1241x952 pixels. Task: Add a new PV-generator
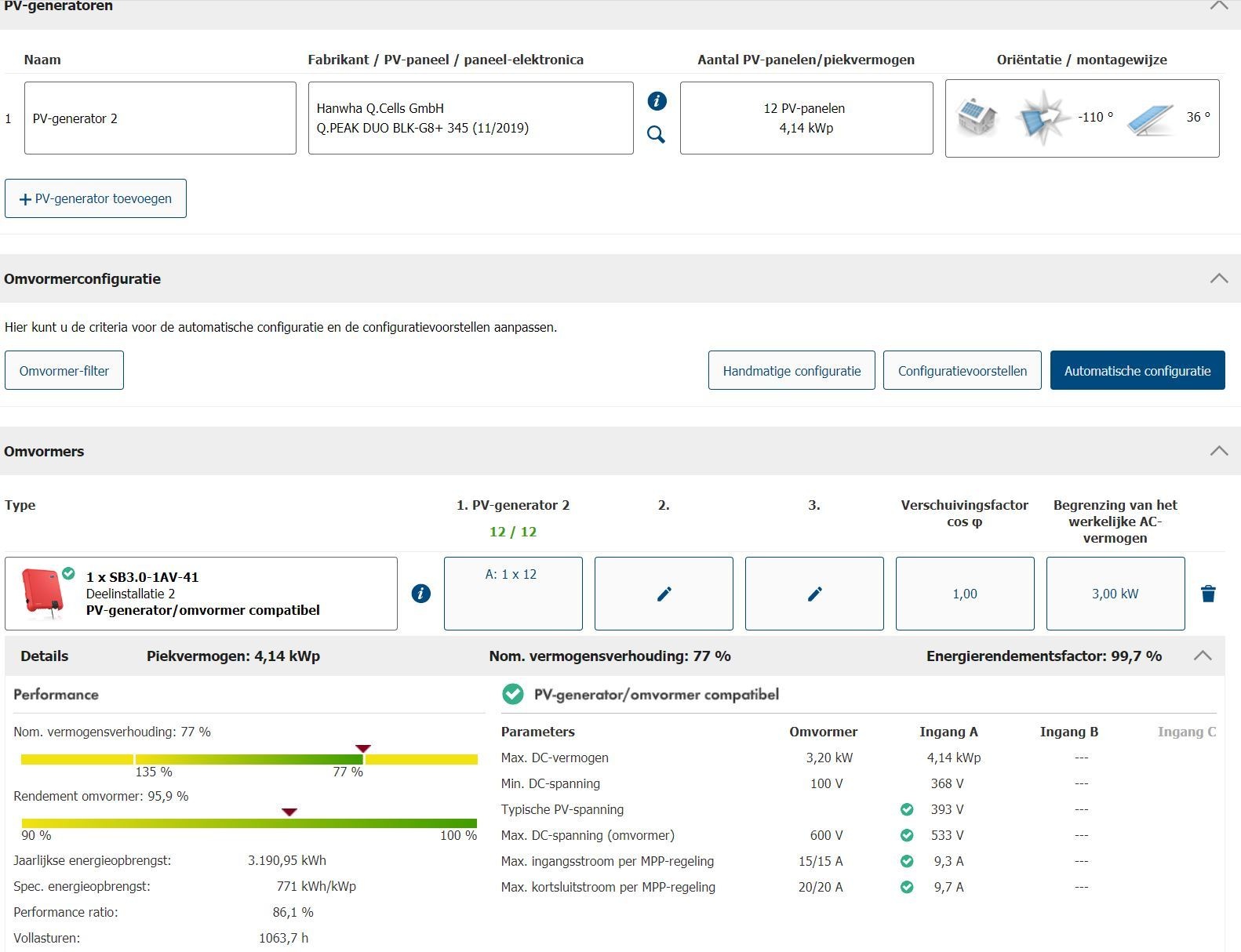point(96,199)
